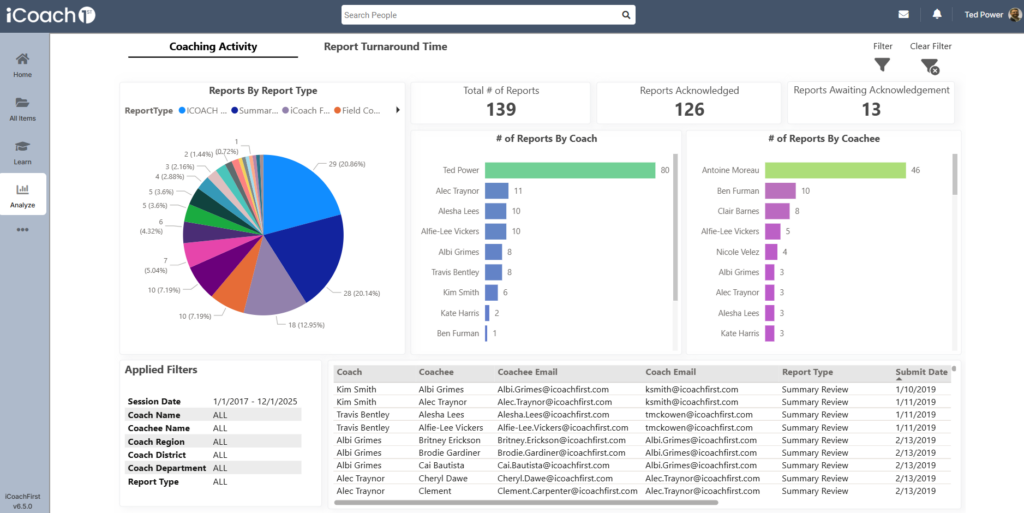Screen dimensions: 1024x513
Task: Select the ICOACH blue legend swatch
Action: point(183,110)
